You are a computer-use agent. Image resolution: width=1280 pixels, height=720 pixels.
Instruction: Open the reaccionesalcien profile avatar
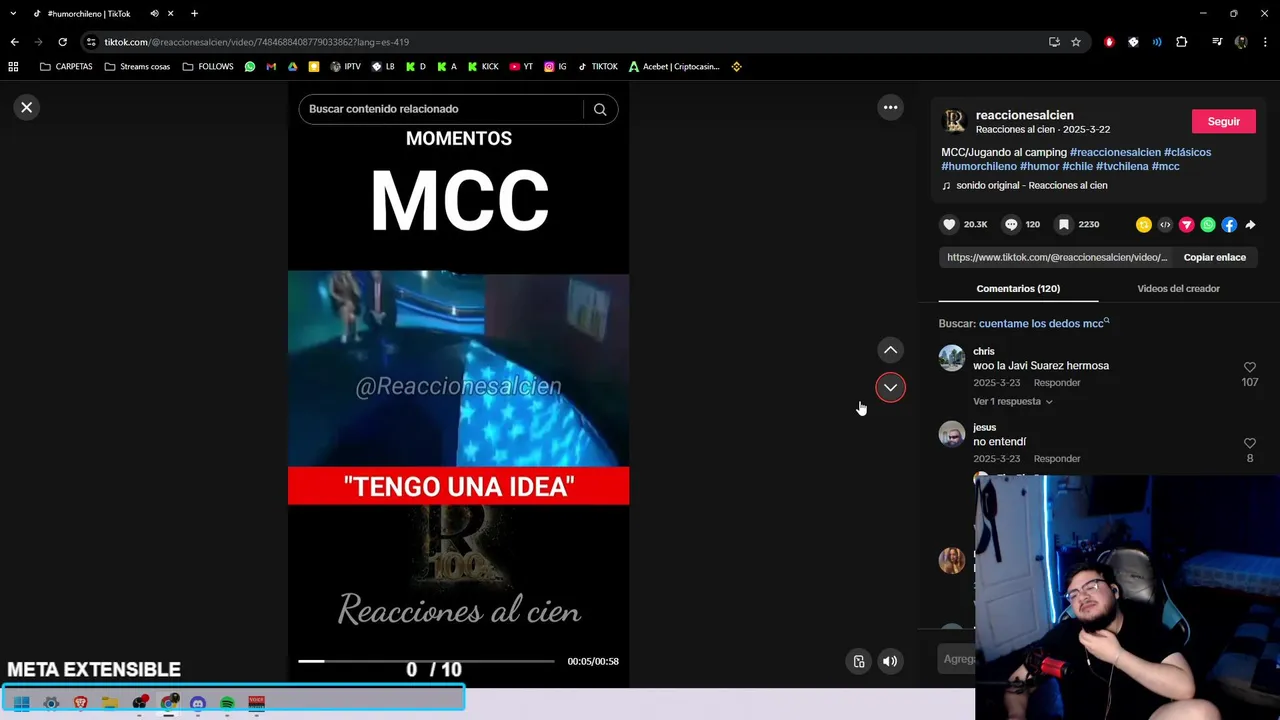click(955, 121)
